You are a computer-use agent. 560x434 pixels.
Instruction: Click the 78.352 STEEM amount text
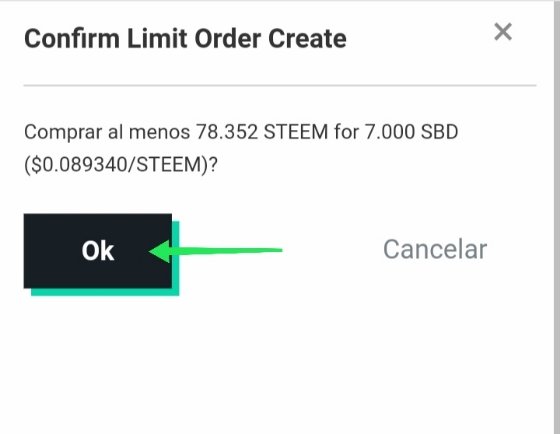[261, 132]
